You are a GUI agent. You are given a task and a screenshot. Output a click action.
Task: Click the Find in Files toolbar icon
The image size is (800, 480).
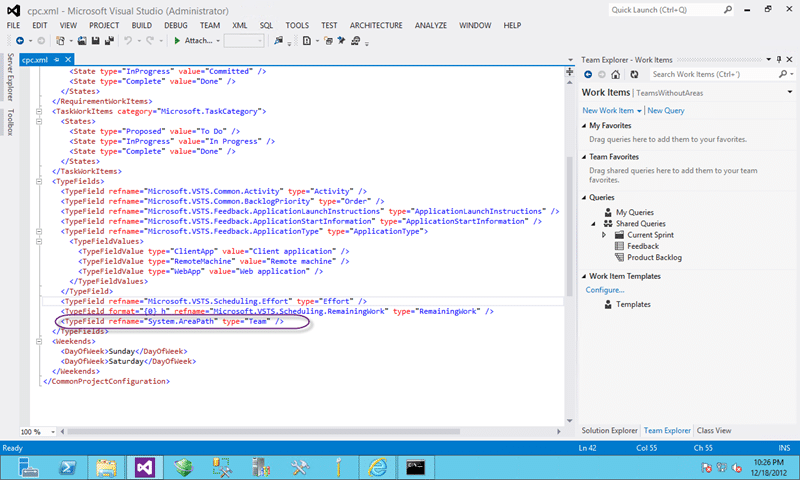279,40
